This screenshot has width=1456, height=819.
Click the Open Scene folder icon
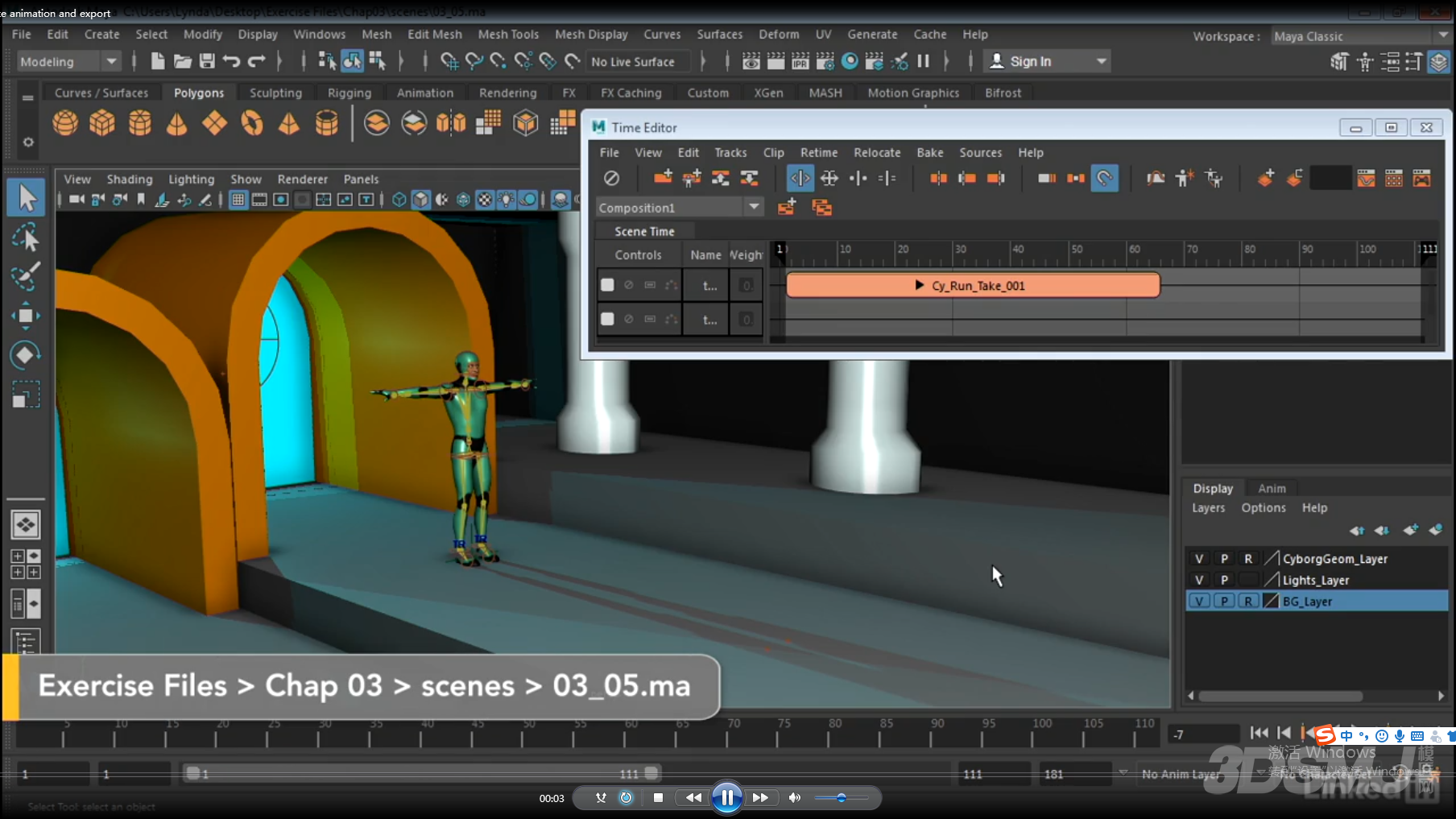(183, 61)
